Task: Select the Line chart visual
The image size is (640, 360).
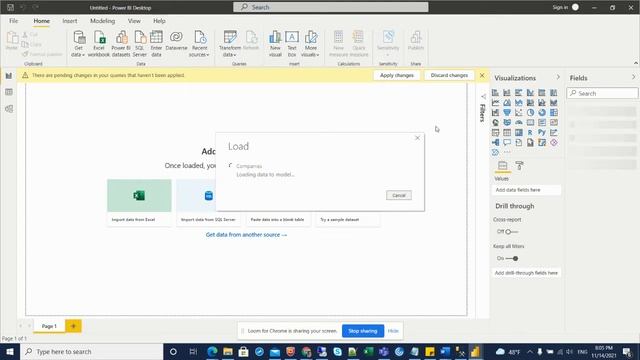Action: (x=495, y=102)
